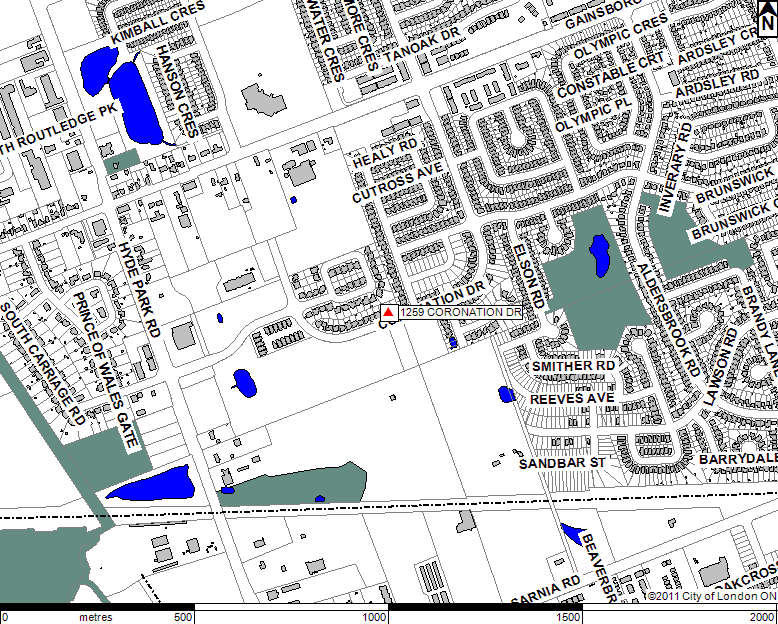
Task: Click the 500 mark on scale bar
Action: [x=184, y=617]
